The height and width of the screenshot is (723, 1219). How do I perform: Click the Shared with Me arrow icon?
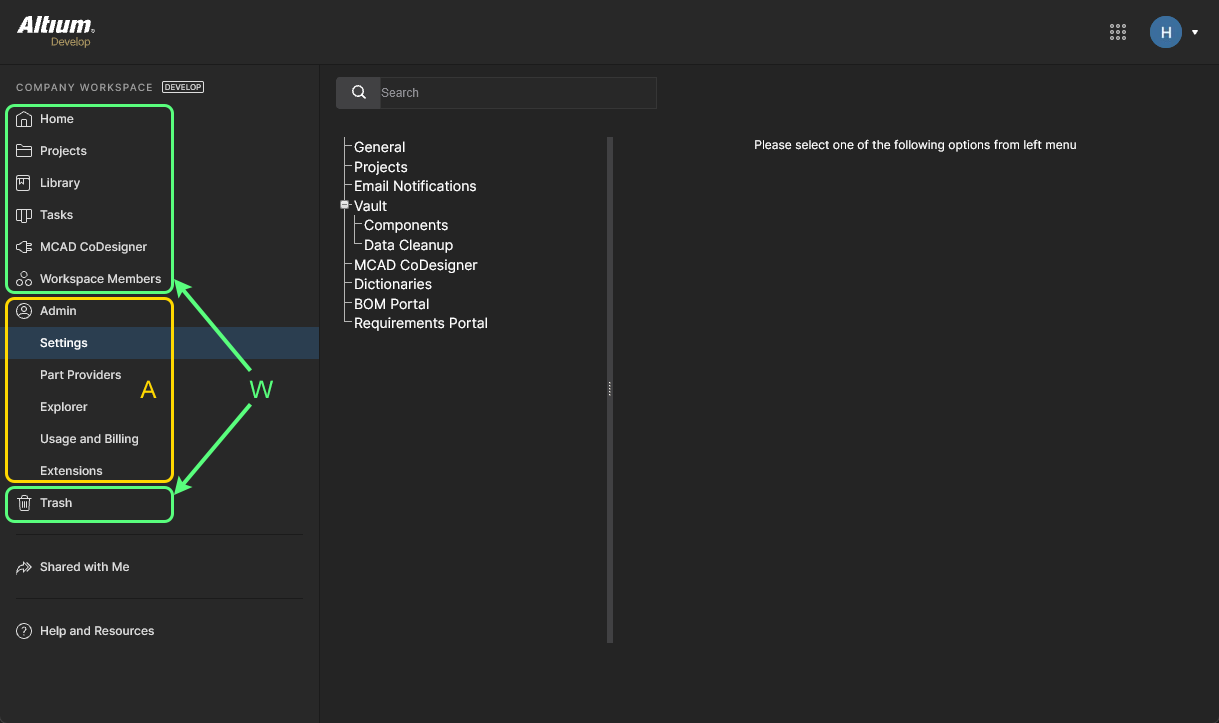[24, 567]
